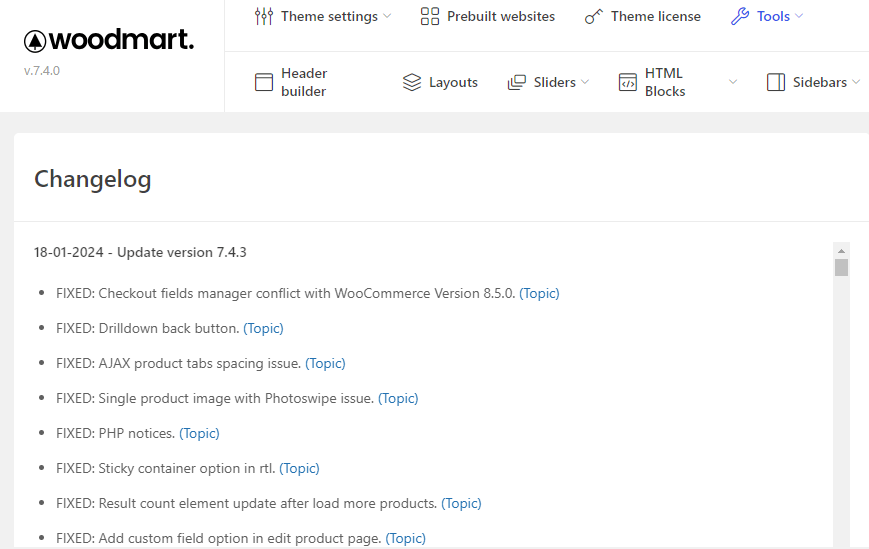
Task: Click the Theme license key icon
Action: click(593, 17)
